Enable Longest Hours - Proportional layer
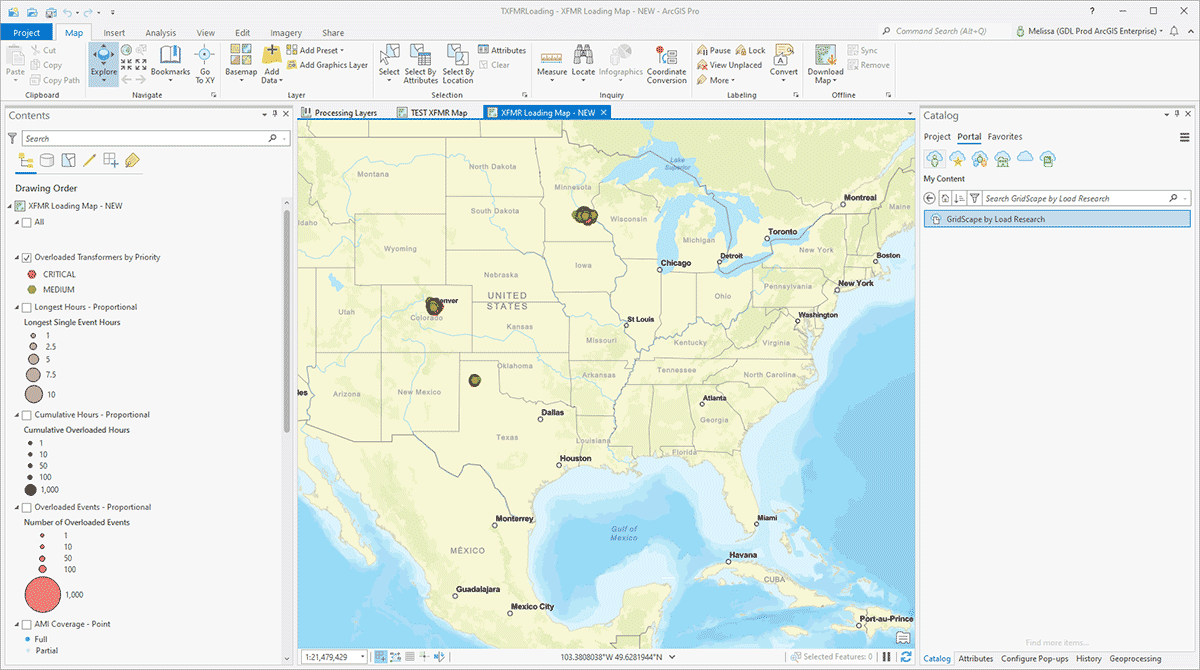 [26, 307]
